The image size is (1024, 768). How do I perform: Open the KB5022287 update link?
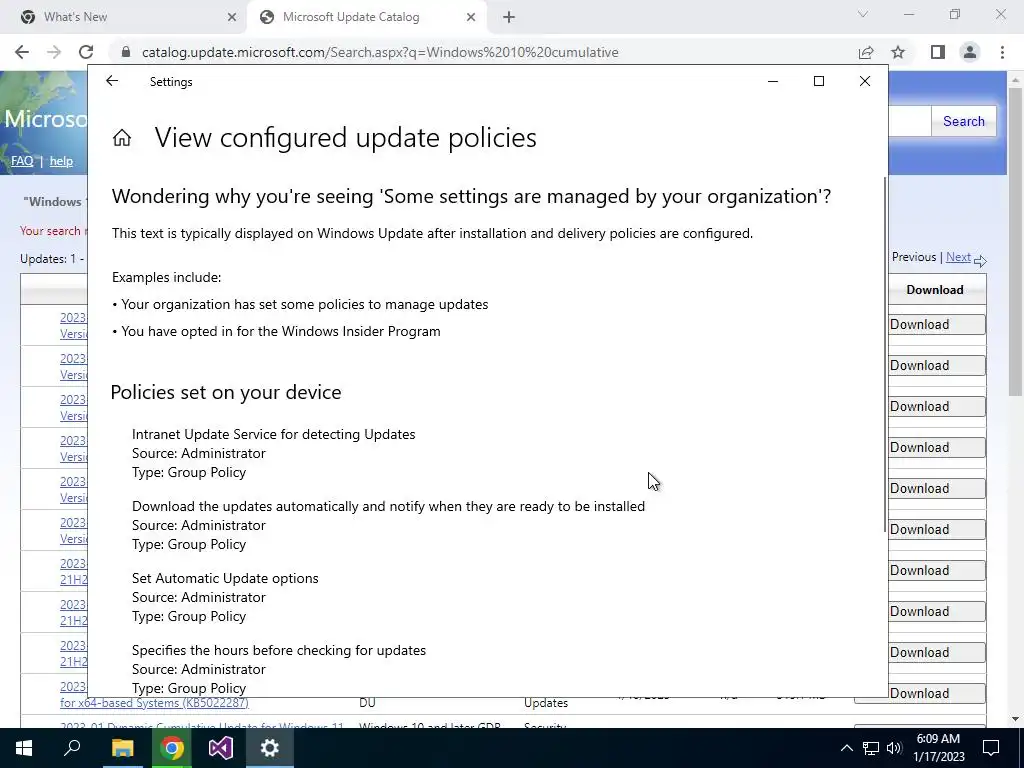point(154,703)
